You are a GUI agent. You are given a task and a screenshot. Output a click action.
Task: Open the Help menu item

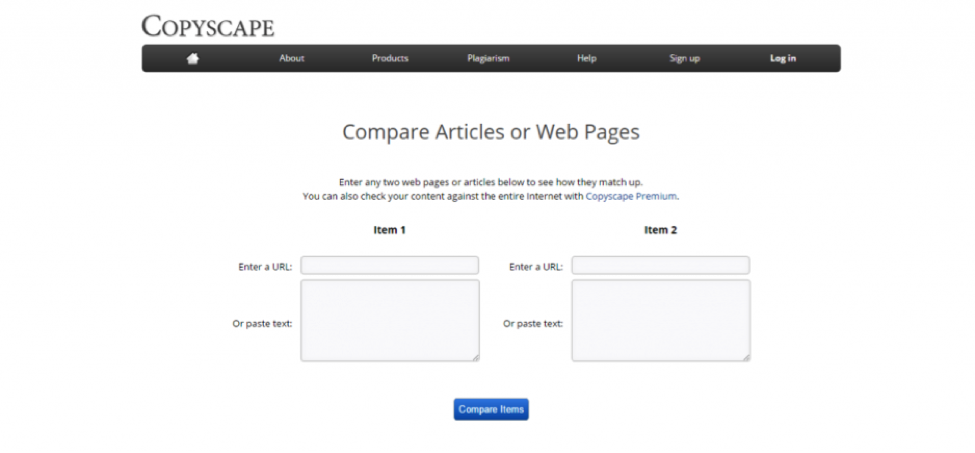[x=586, y=58]
